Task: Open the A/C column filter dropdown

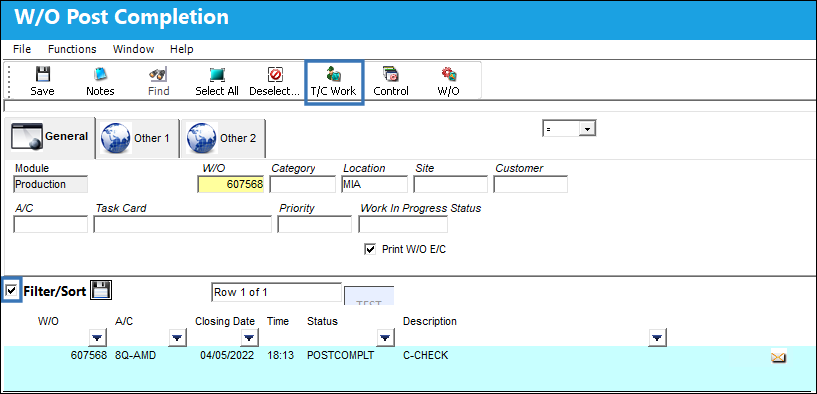Action: pyautogui.click(x=178, y=338)
